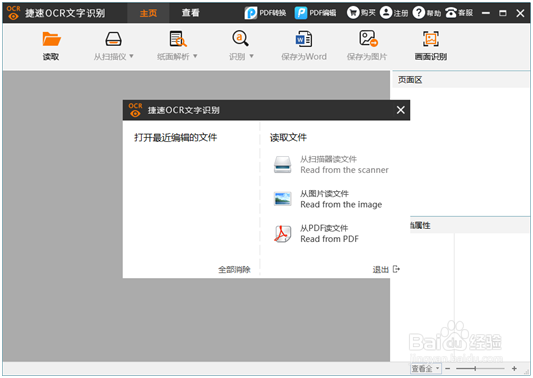
Task: Close the 捷速OCR文字识别 dialog
Action: pos(400,110)
